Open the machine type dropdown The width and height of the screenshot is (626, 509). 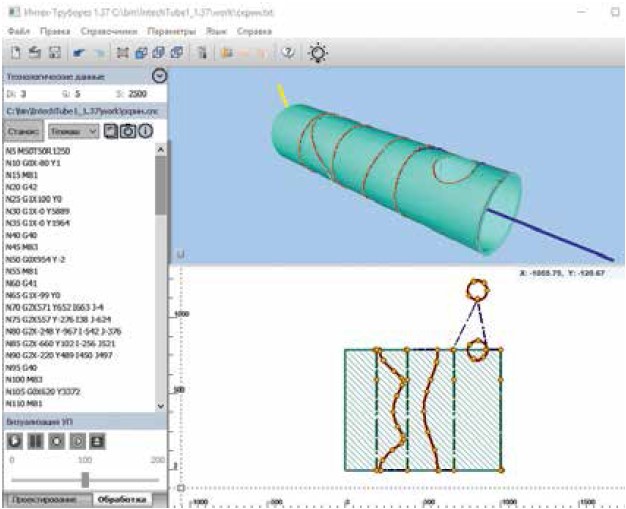(x=73, y=131)
